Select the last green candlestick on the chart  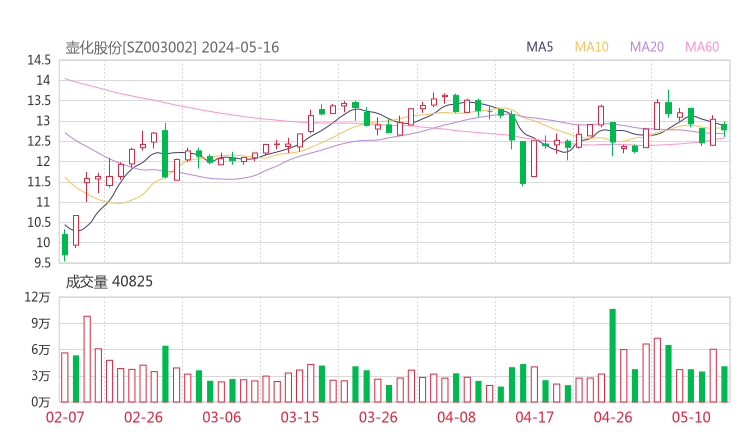[x=724, y=127]
